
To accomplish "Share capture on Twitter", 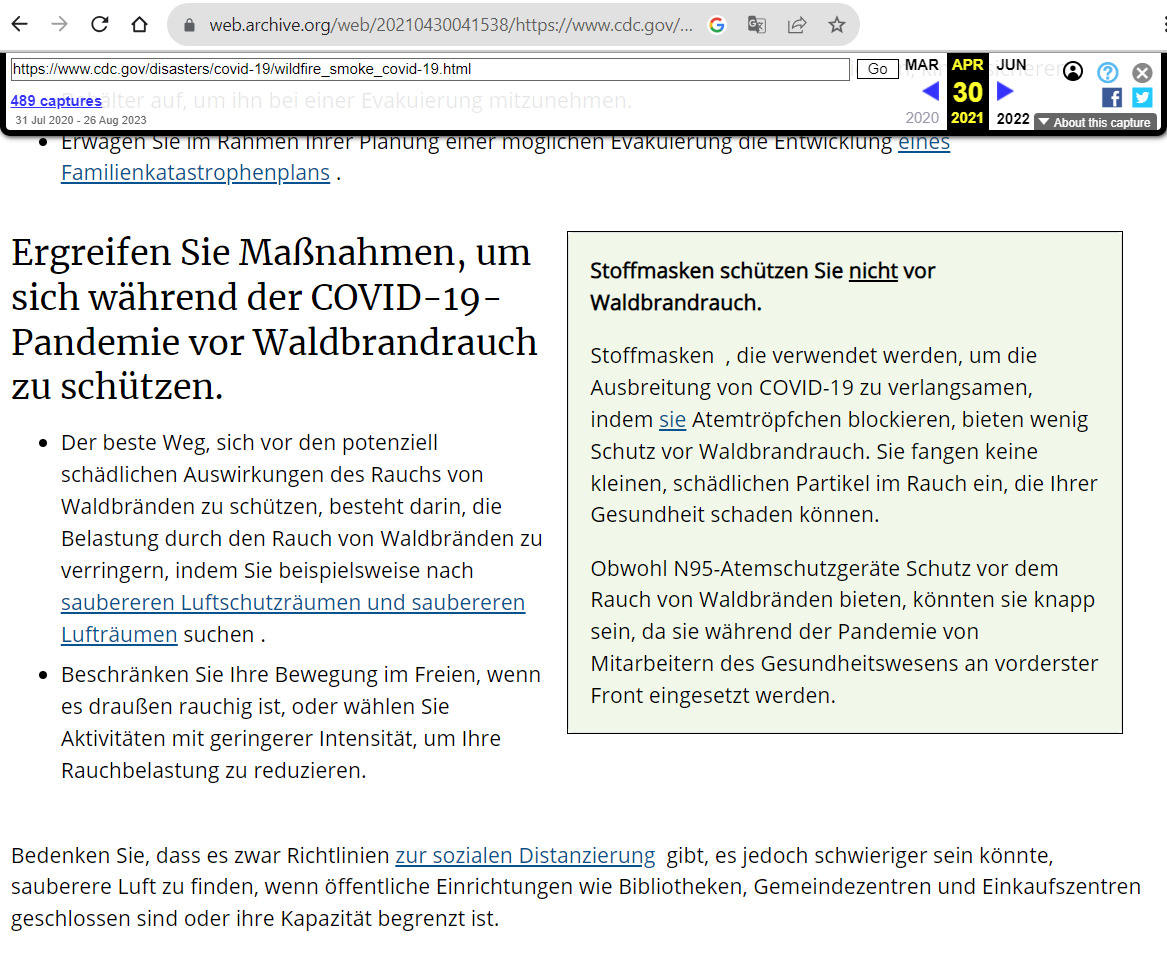I will click(x=1141, y=97).
